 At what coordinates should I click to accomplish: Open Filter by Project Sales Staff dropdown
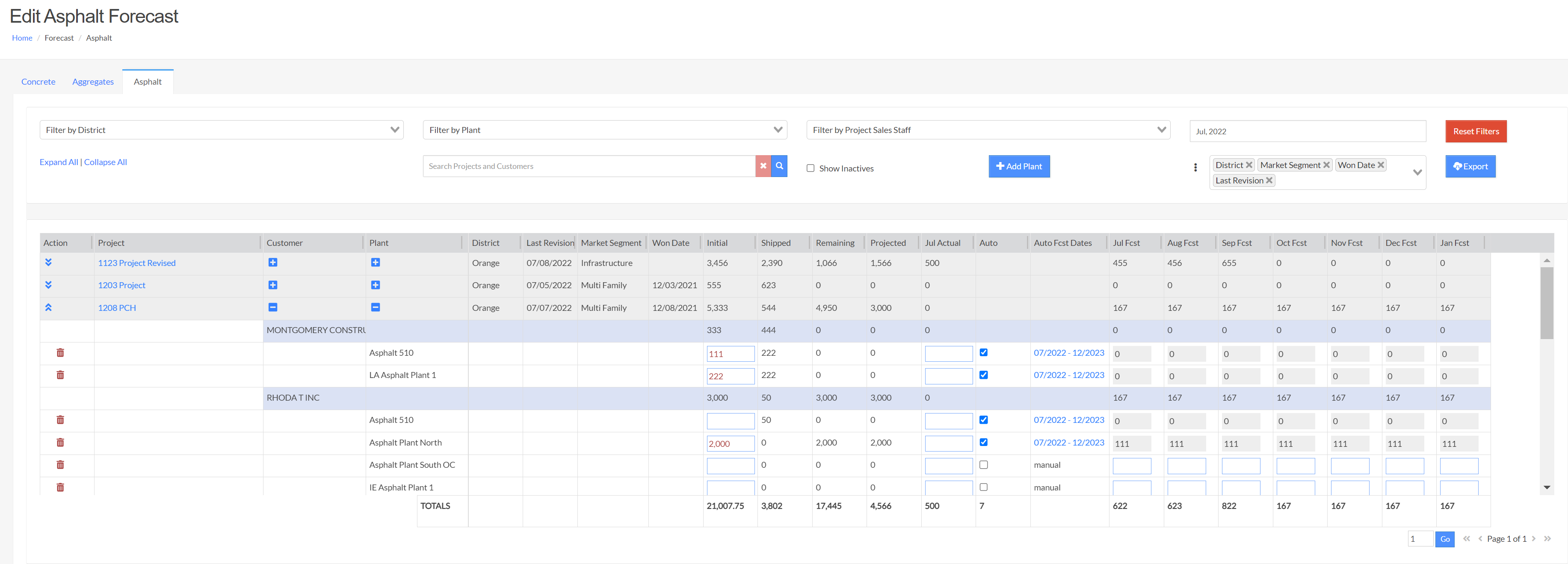(x=988, y=130)
